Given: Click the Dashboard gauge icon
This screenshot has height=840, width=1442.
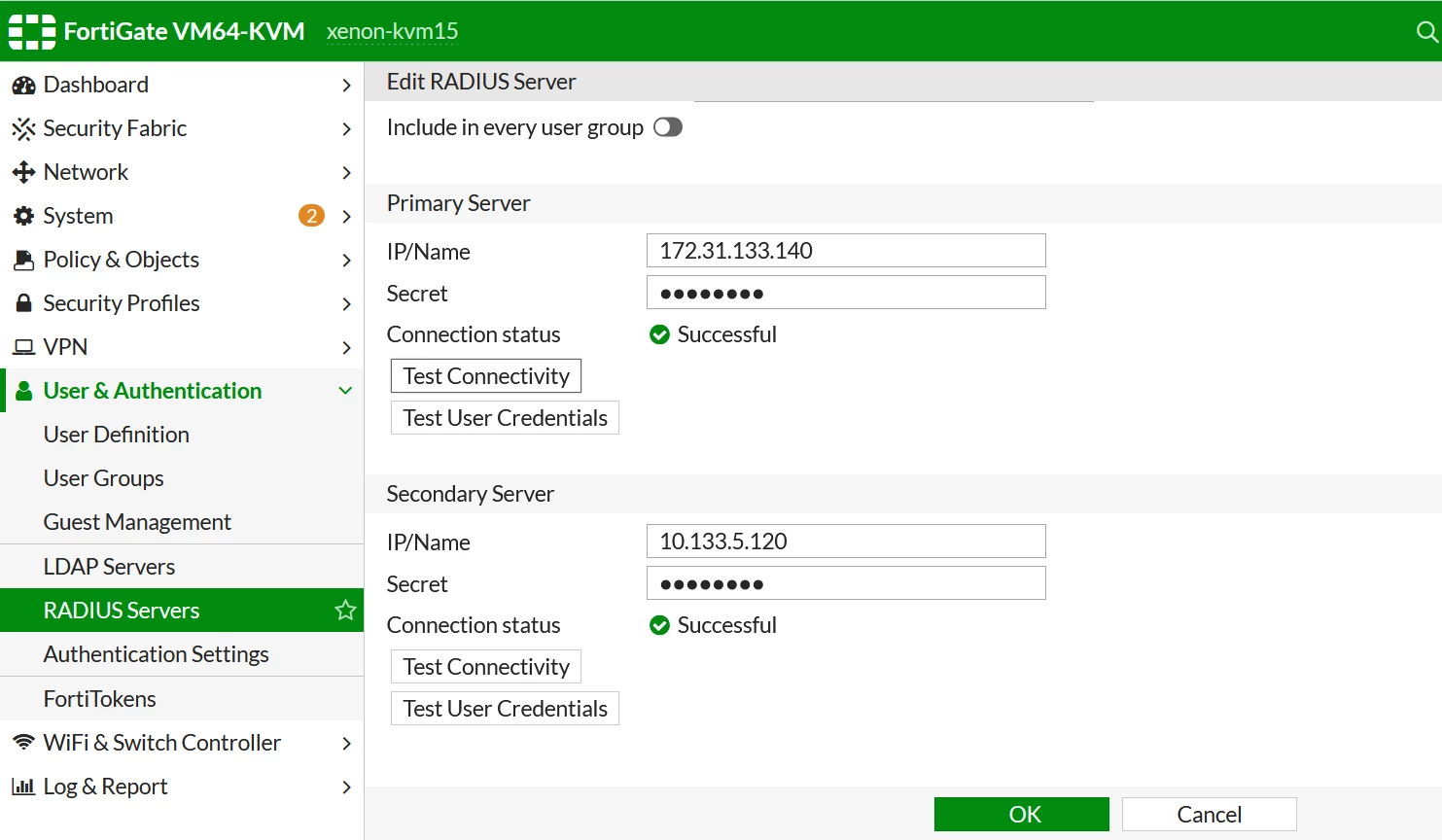Looking at the screenshot, I should (23, 86).
